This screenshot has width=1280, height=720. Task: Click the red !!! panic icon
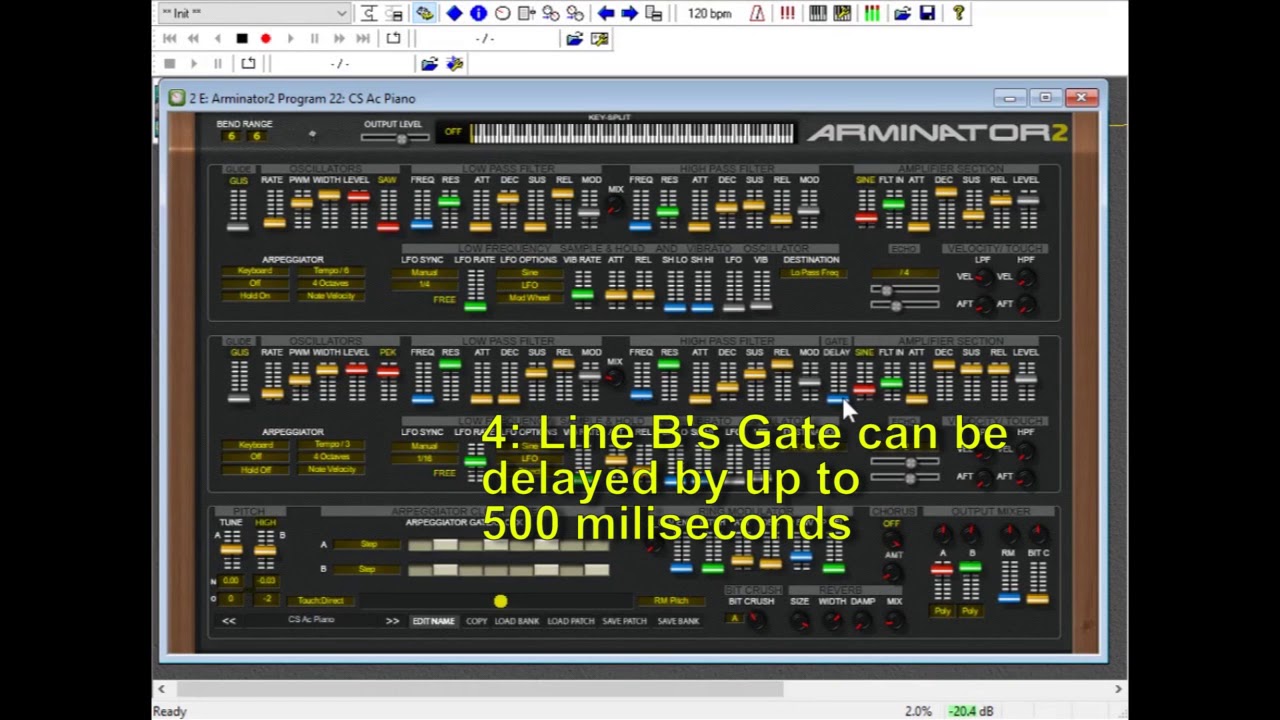pos(787,13)
